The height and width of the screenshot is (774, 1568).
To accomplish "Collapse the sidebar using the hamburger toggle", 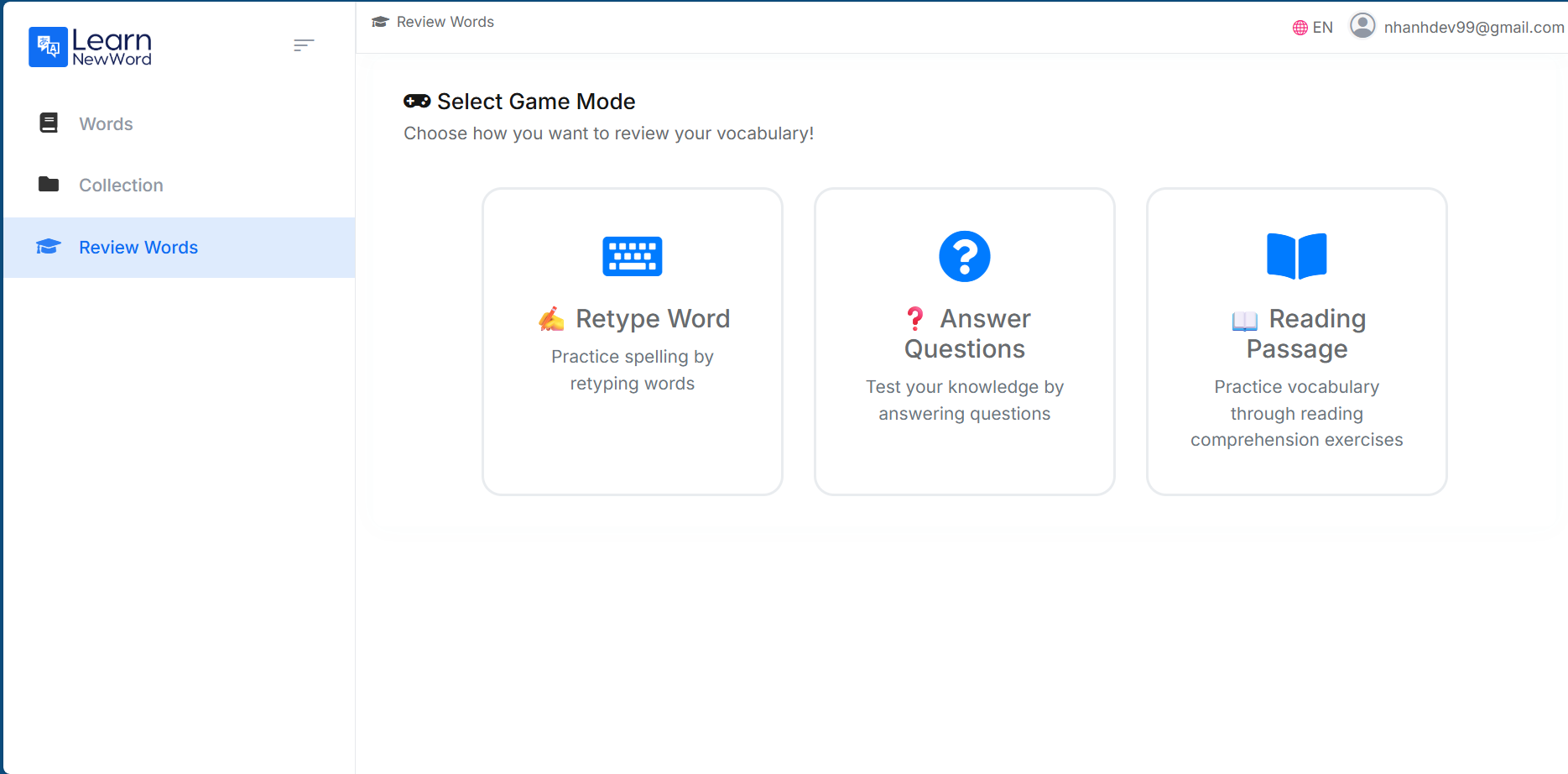I will point(304,45).
